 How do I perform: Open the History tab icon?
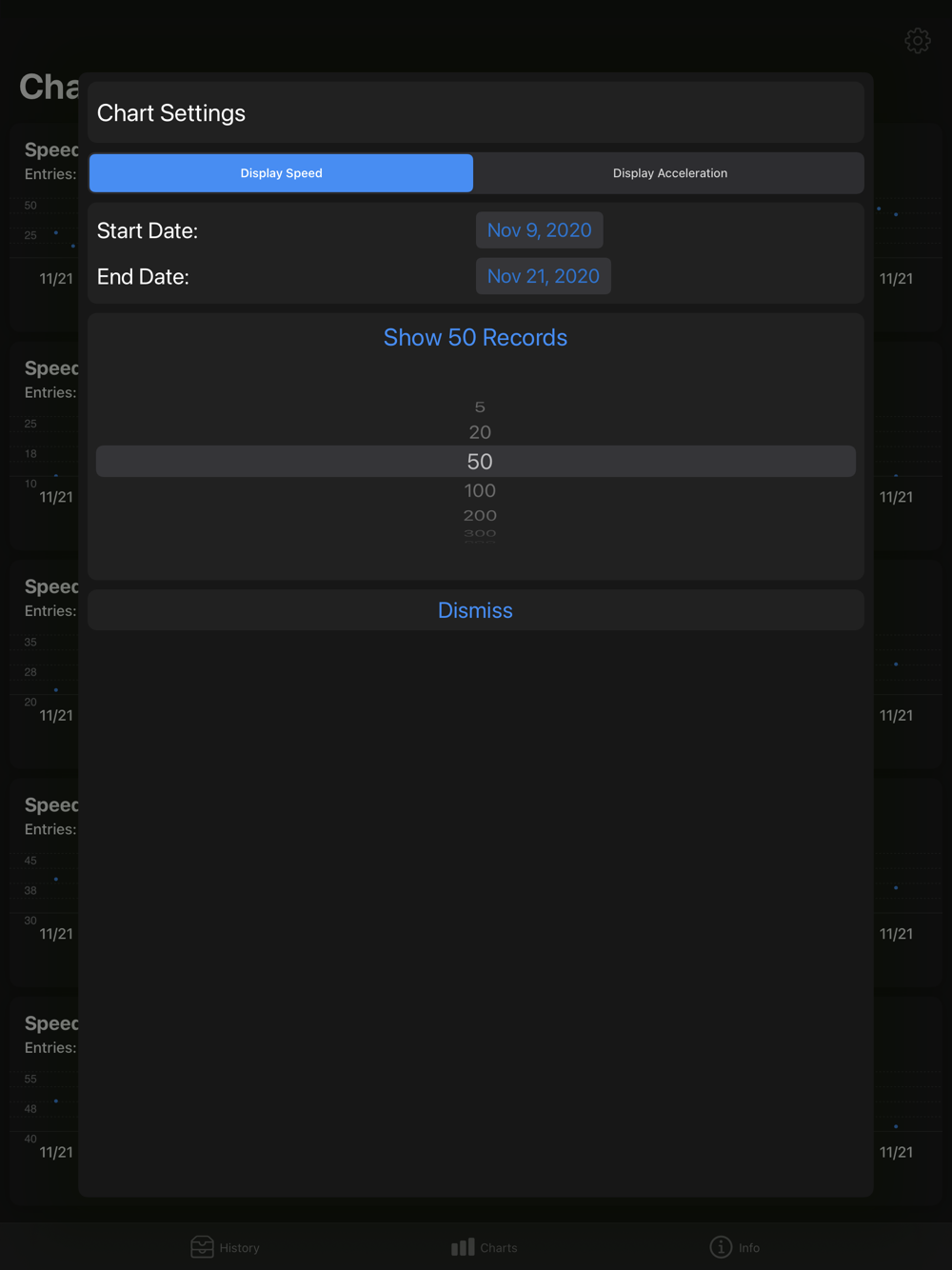tap(202, 1247)
